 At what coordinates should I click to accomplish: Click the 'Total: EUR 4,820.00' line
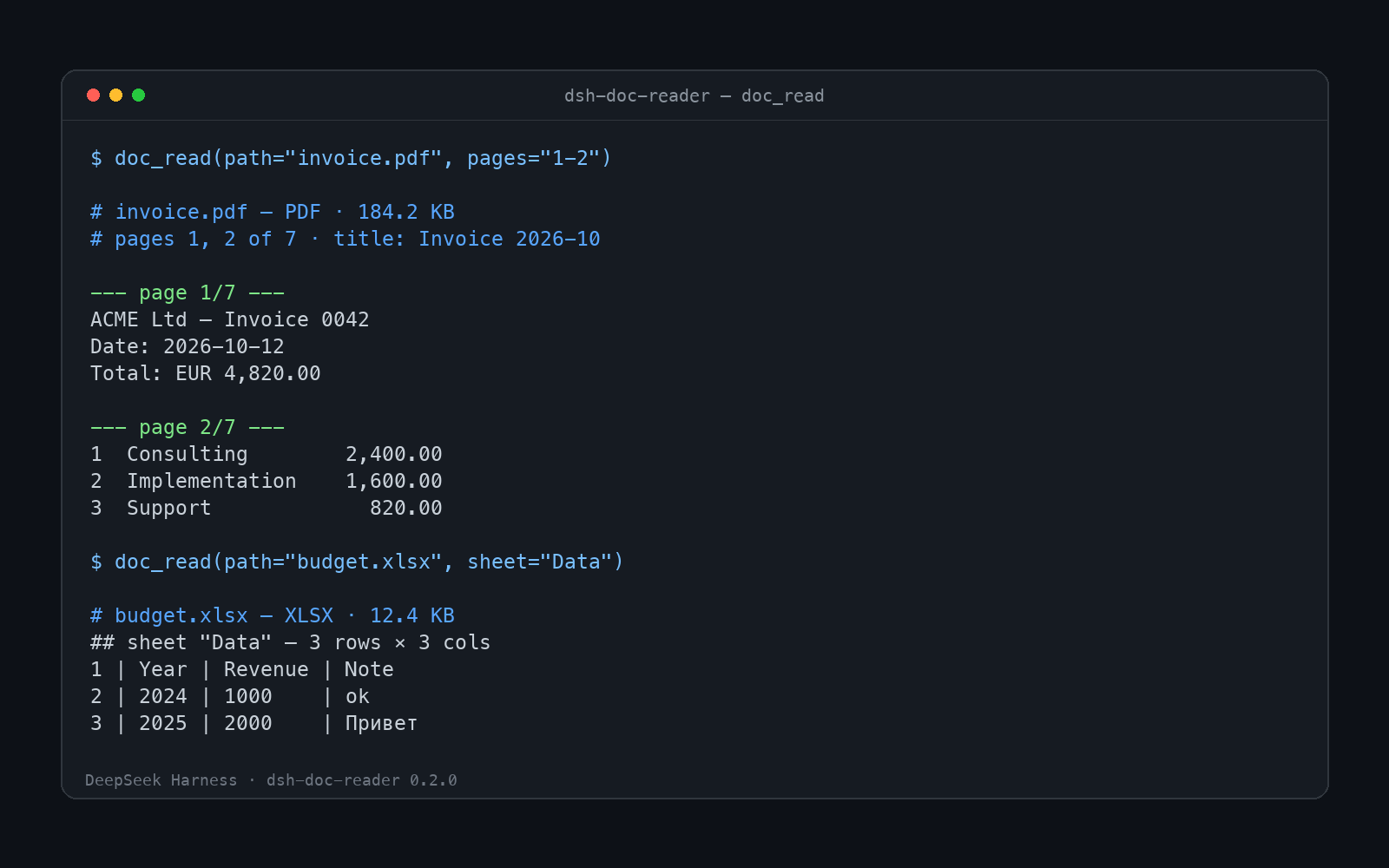(206, 373)
